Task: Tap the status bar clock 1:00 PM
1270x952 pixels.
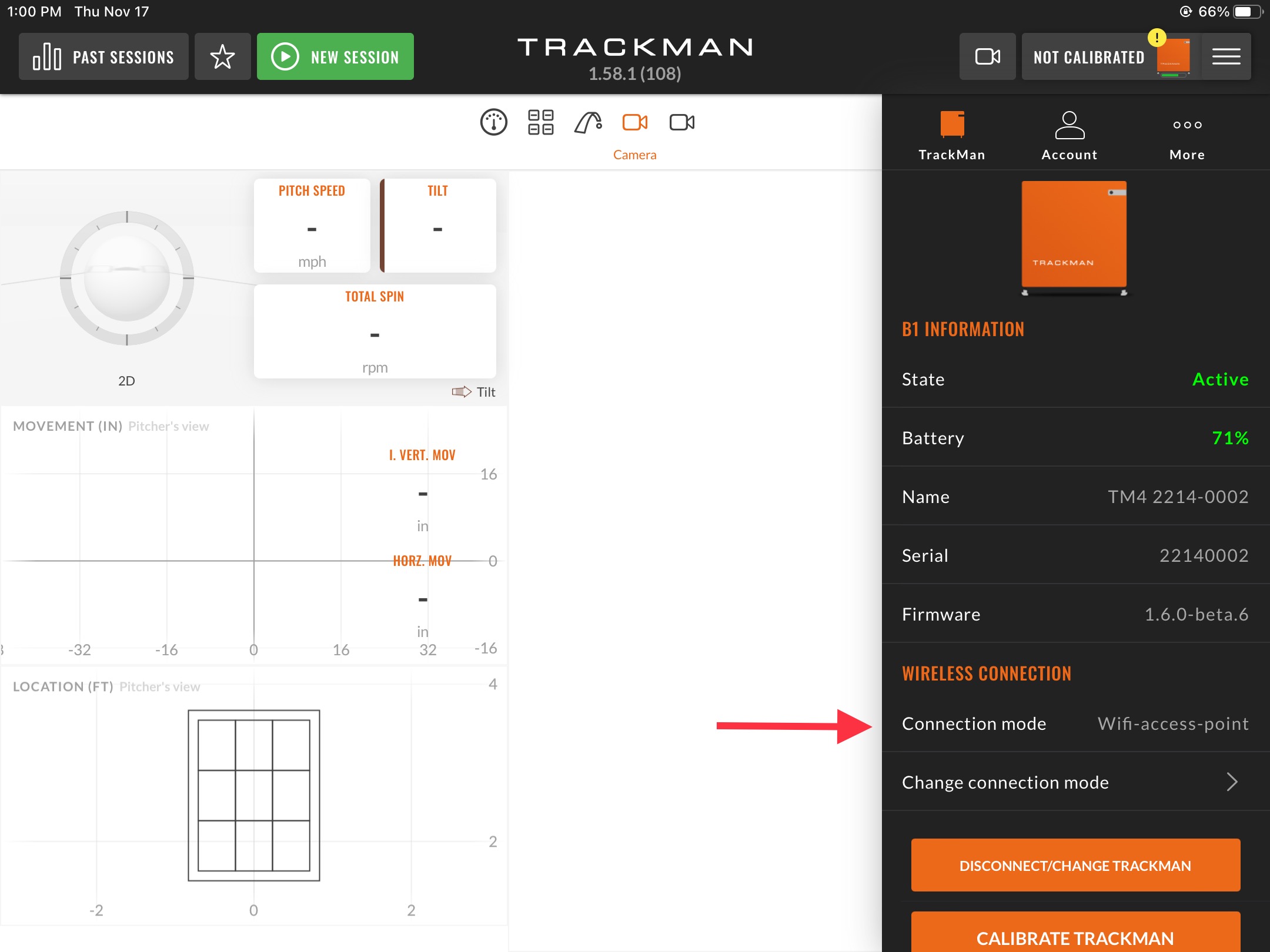Action: click(34, 12)
